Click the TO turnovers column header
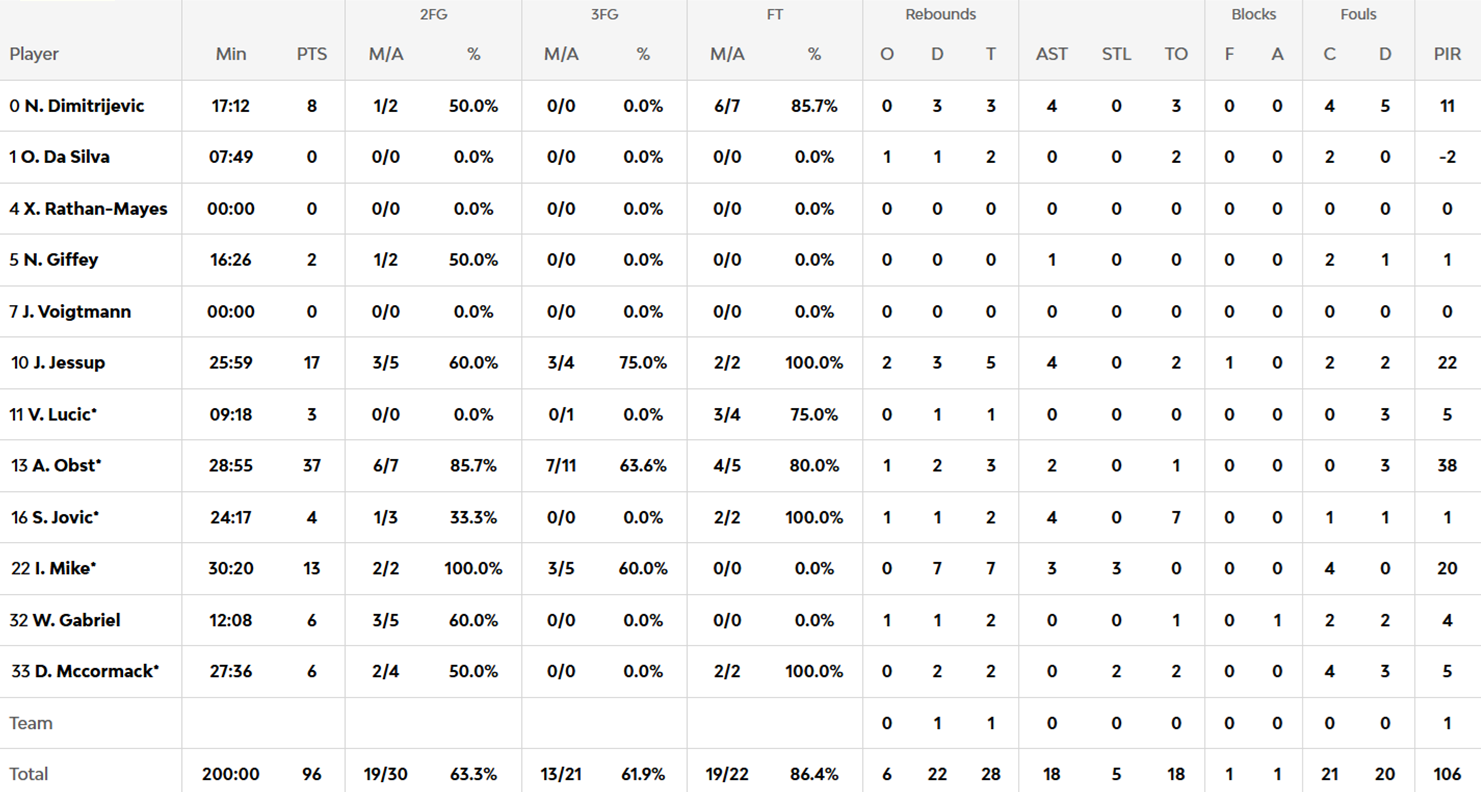This screenshot has height=792, width=1481. [x=1176, y=55]
